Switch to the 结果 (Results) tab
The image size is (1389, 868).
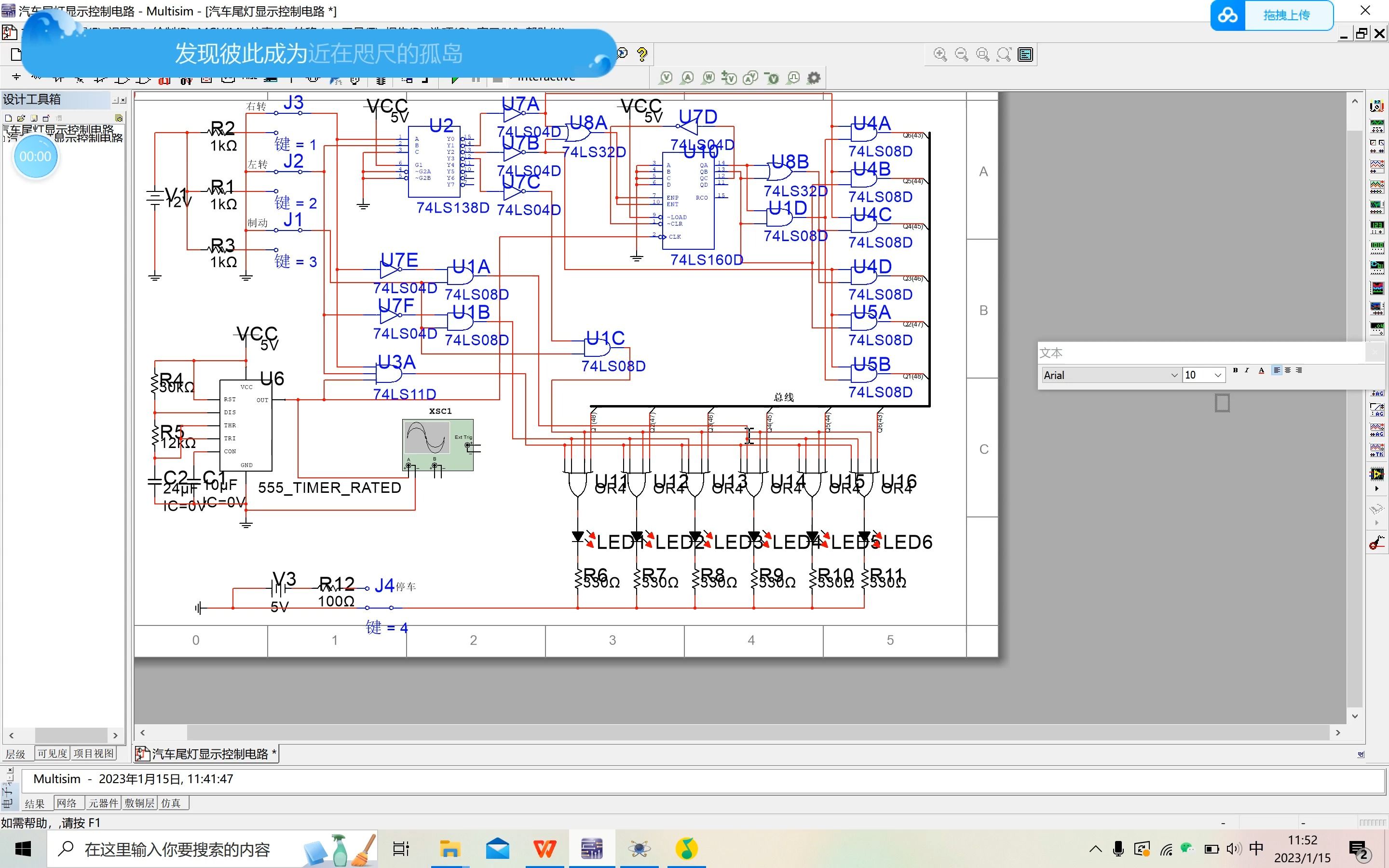(x=35, y=802)
